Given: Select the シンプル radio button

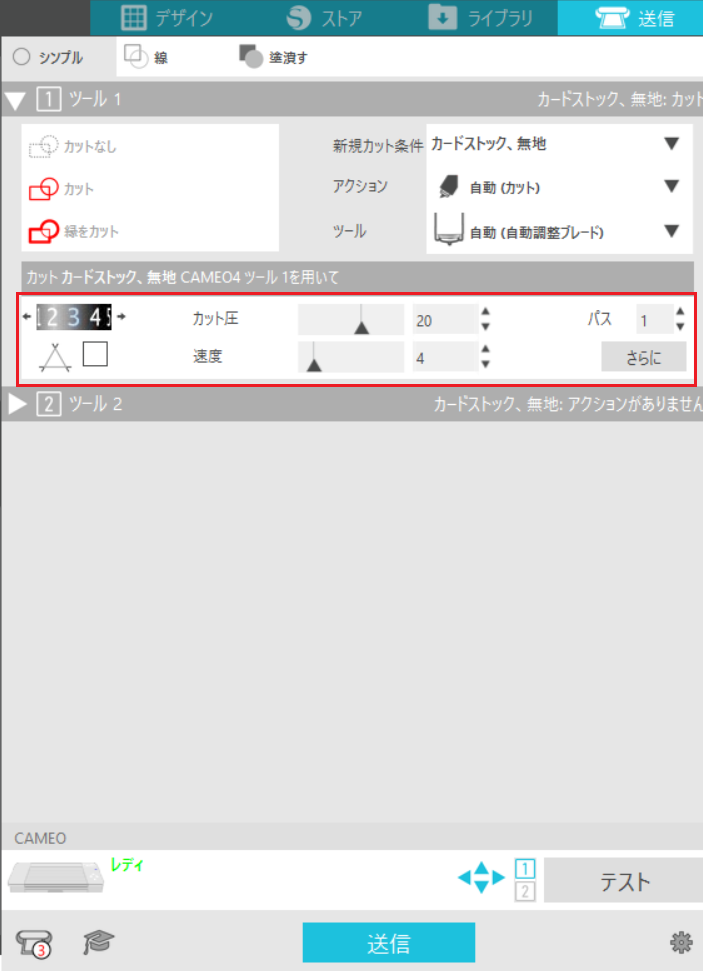Looking at the screenshot, I should click(x=22, y=57).
